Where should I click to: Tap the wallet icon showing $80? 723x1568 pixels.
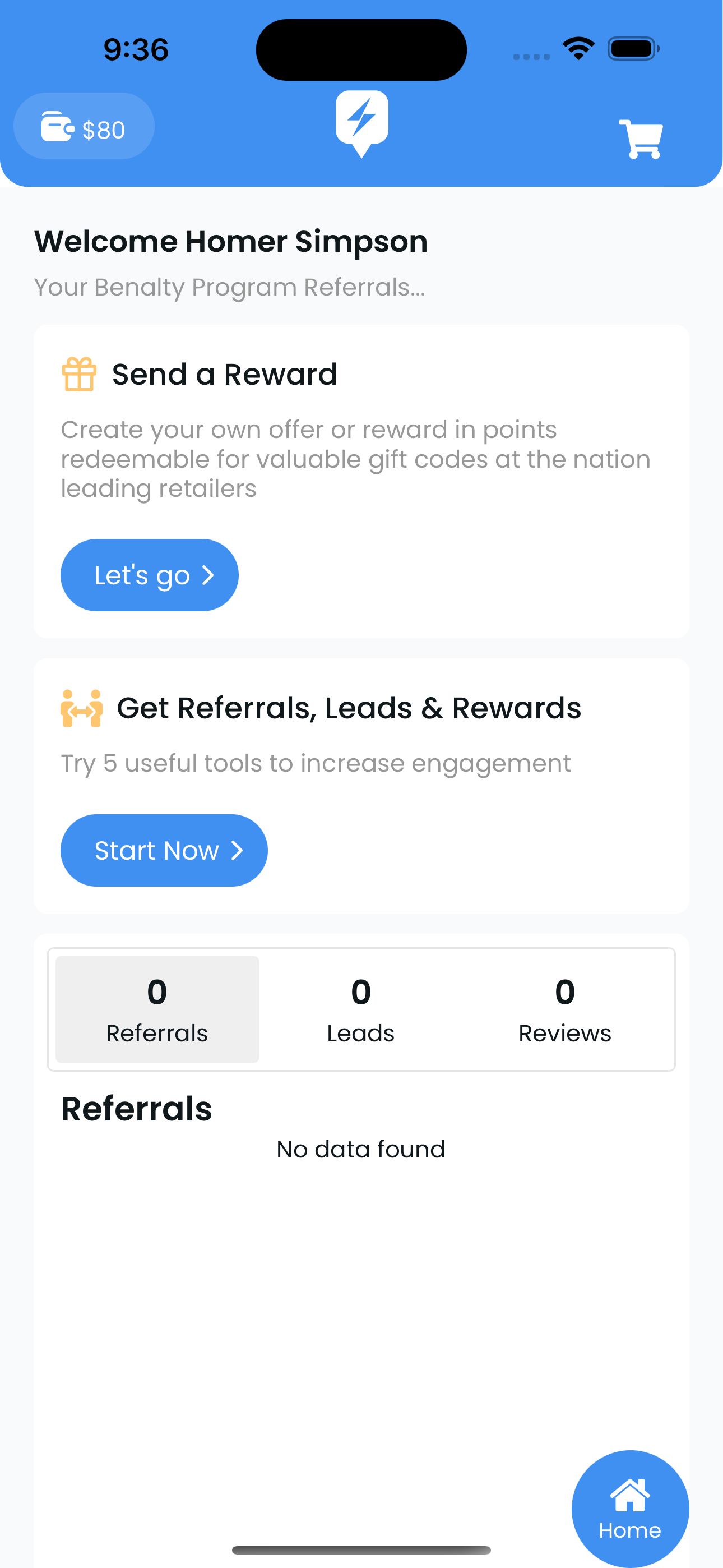tap(57, 127)
